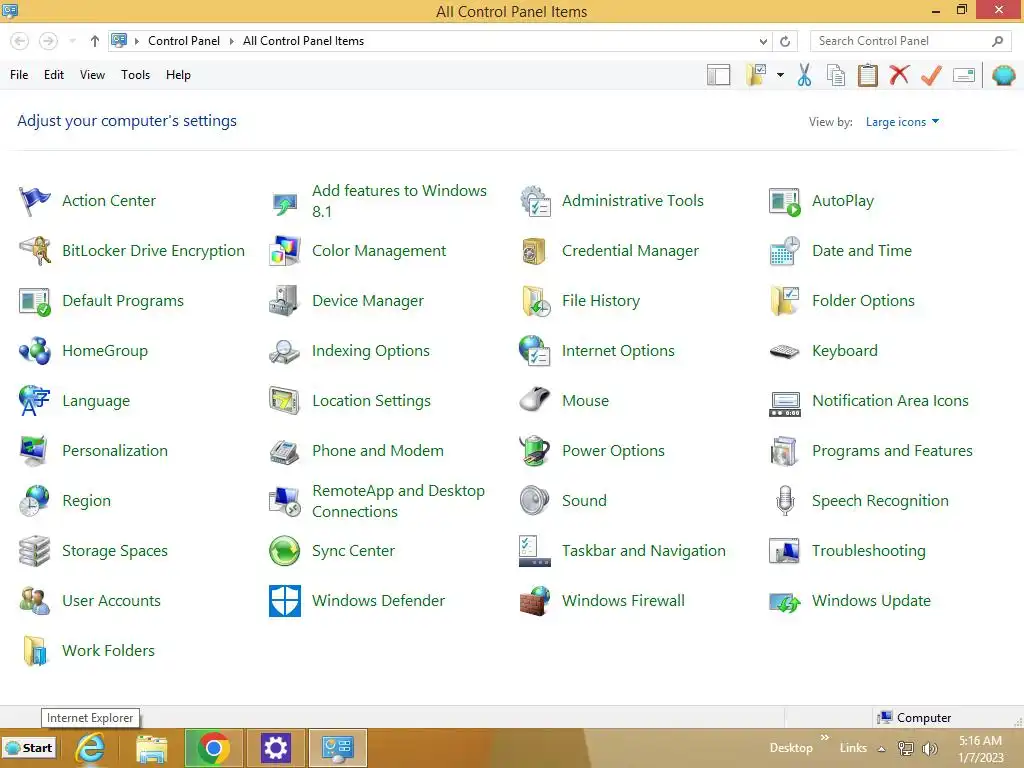This screenshot has width=1024, height=768.
Task: Toggle the preview pane layout toolbar icon
Action: tap(718, 75)
